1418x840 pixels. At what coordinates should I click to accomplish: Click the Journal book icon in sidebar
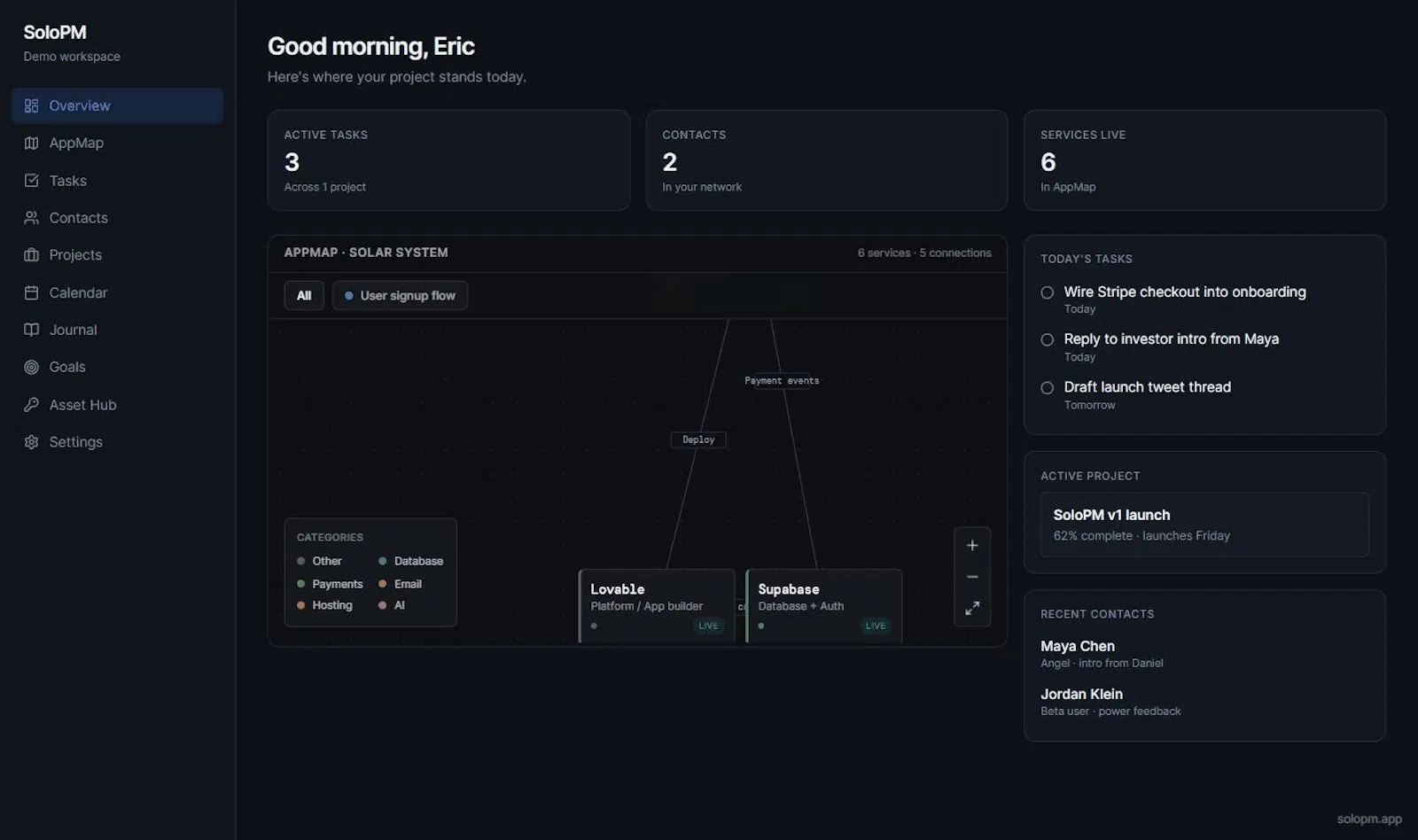click(31, 330)
